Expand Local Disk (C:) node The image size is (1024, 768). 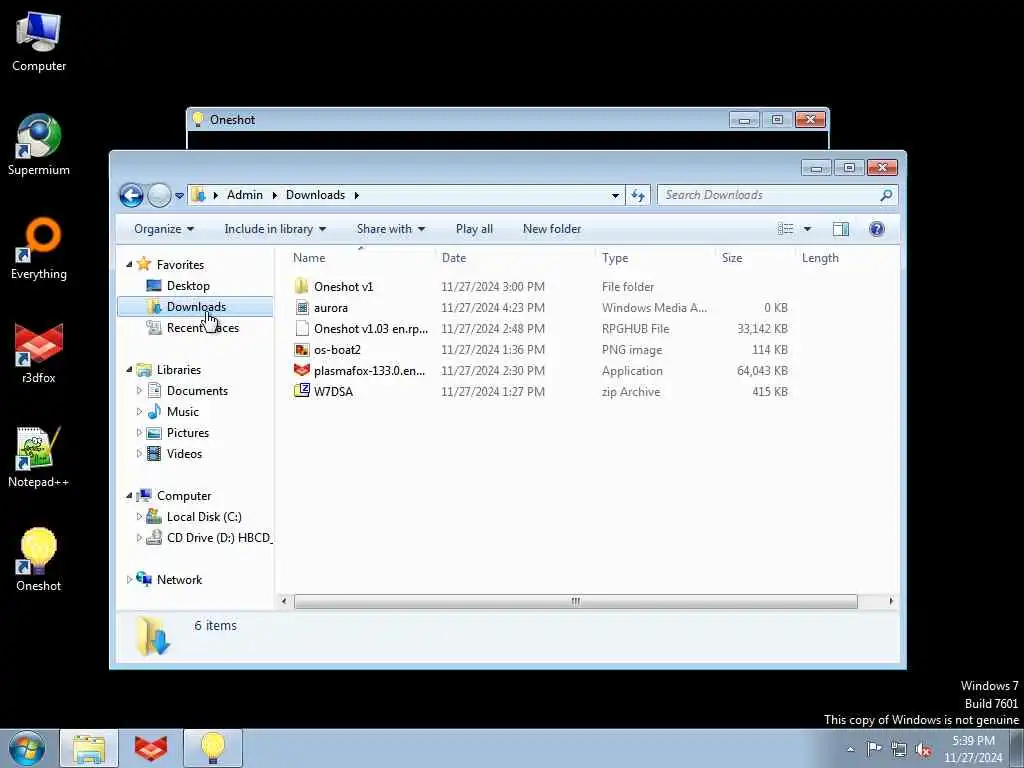pyautogui.click(x=139, y=516)
